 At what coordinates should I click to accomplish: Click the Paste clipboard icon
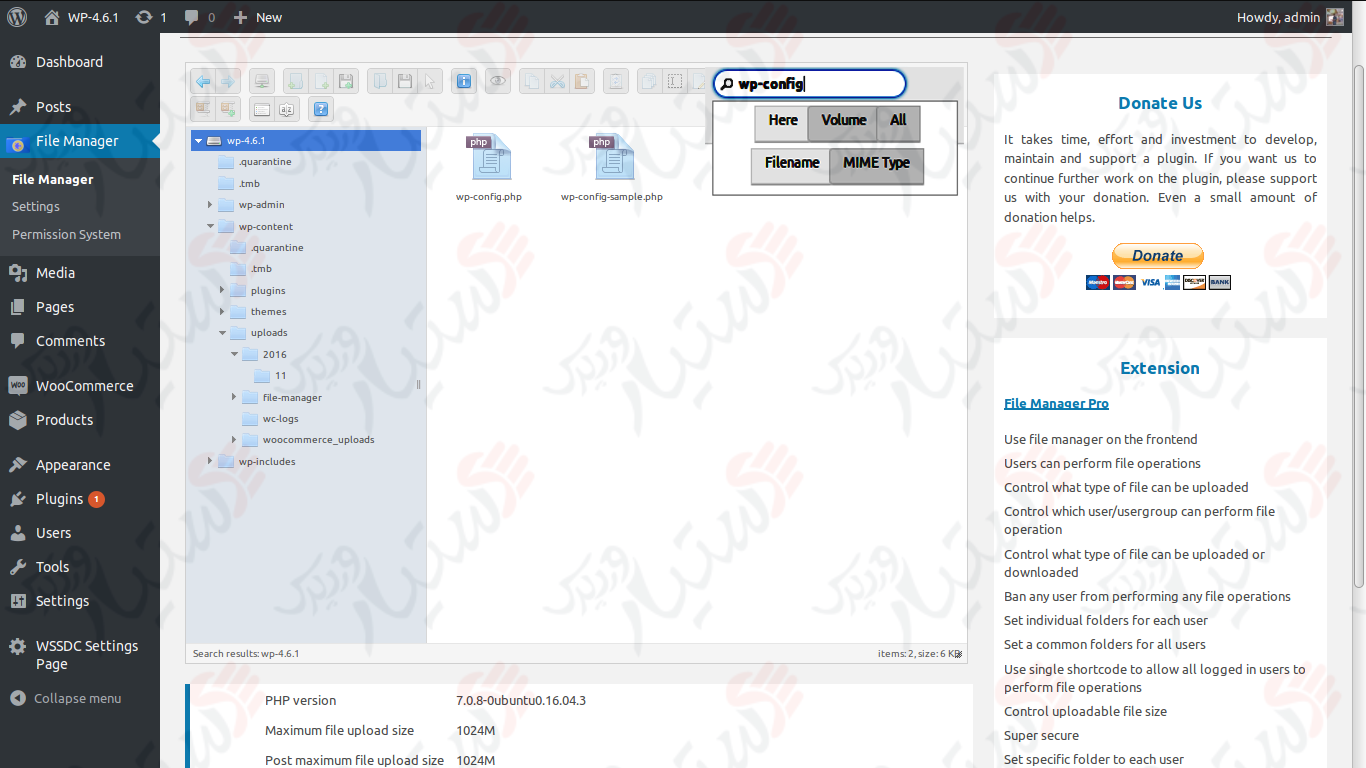tap(581, 81)
